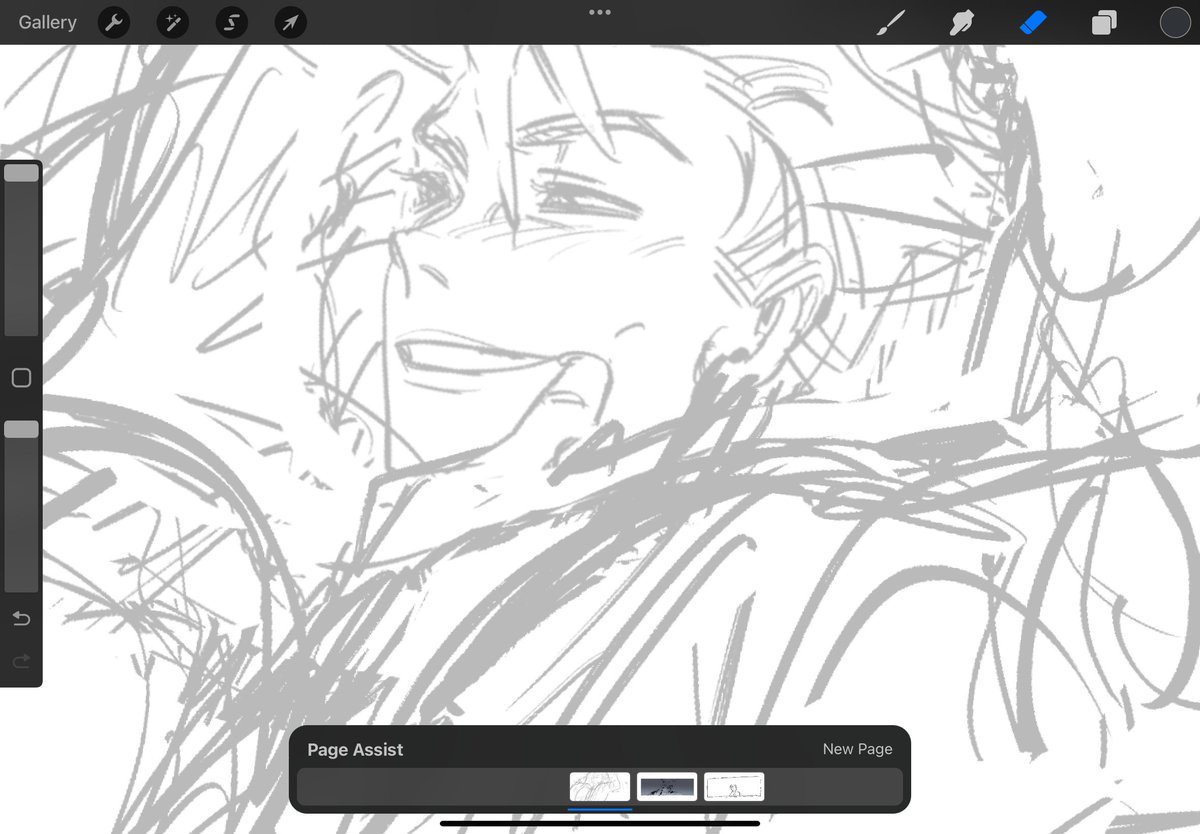Undo the last stroke

tap(21, 619)
